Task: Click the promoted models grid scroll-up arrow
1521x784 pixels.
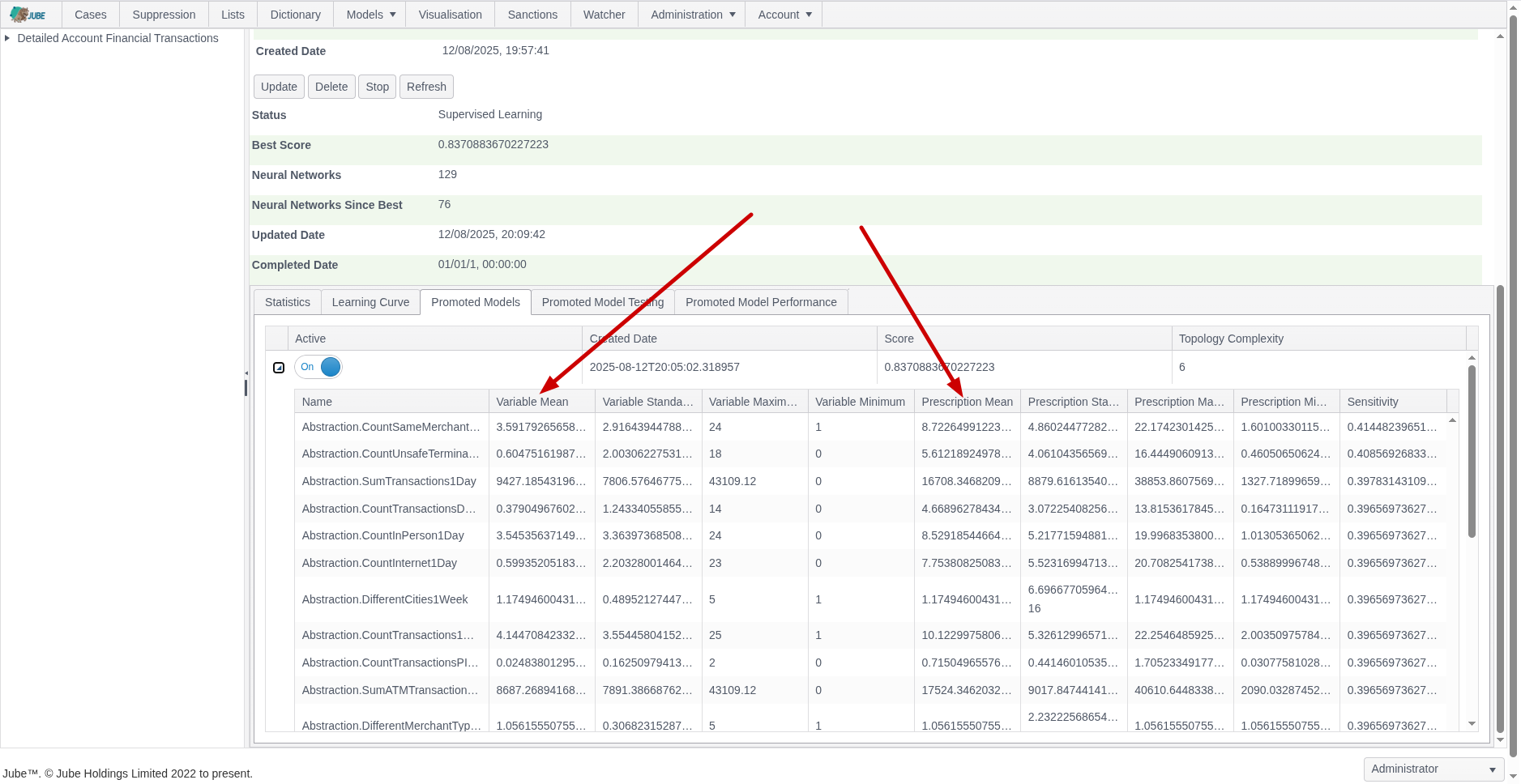Action: tap(1472, 358)
